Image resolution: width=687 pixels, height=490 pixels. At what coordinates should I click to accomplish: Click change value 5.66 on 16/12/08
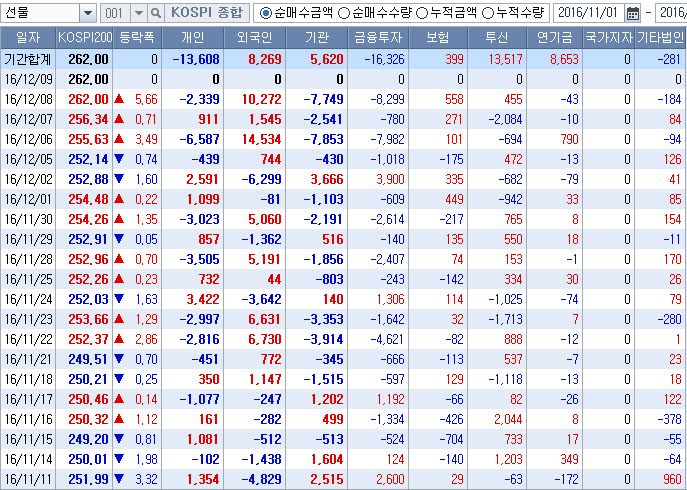tap(146, 99)
